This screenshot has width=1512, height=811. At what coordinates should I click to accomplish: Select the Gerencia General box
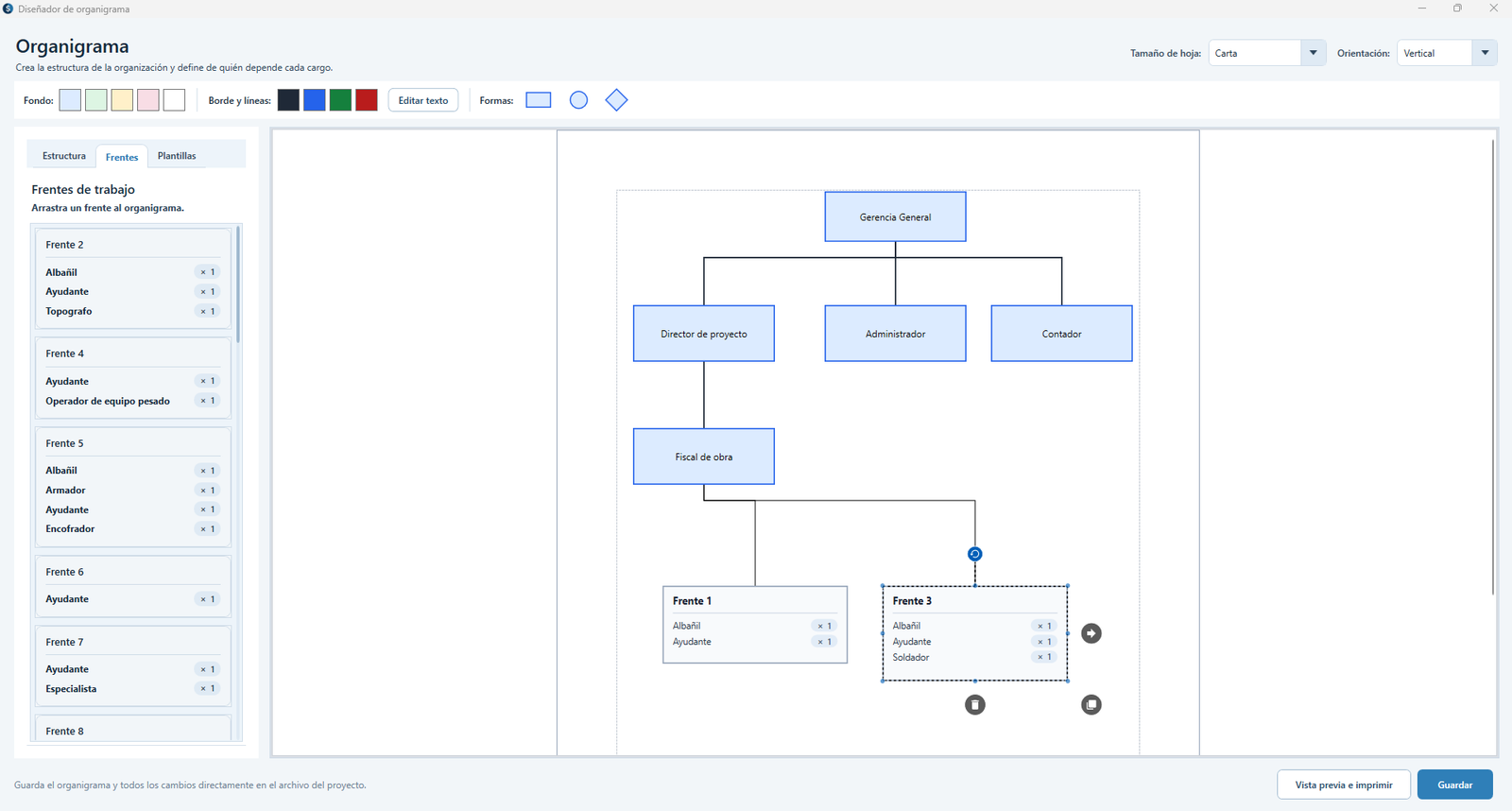(896, 217)
